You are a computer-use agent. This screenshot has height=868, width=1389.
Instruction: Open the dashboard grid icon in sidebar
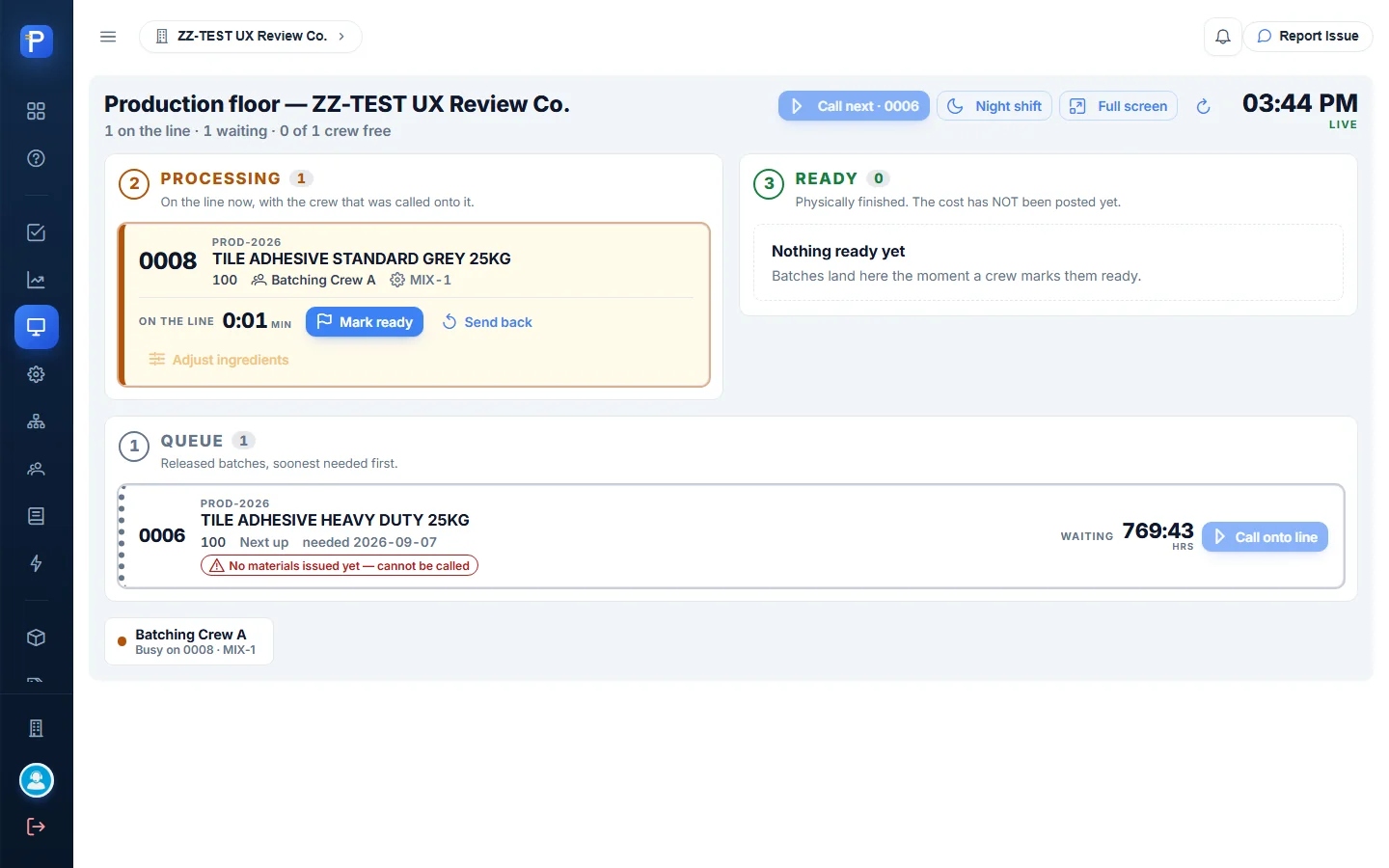click(x=37, y=111)
